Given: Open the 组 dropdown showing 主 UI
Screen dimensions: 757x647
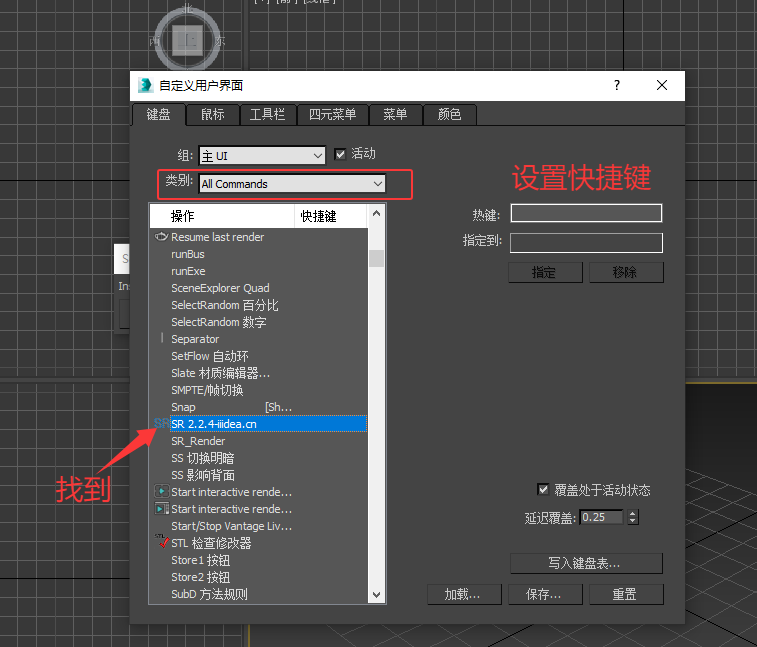Looking at the screenshot, I should 262,155.
